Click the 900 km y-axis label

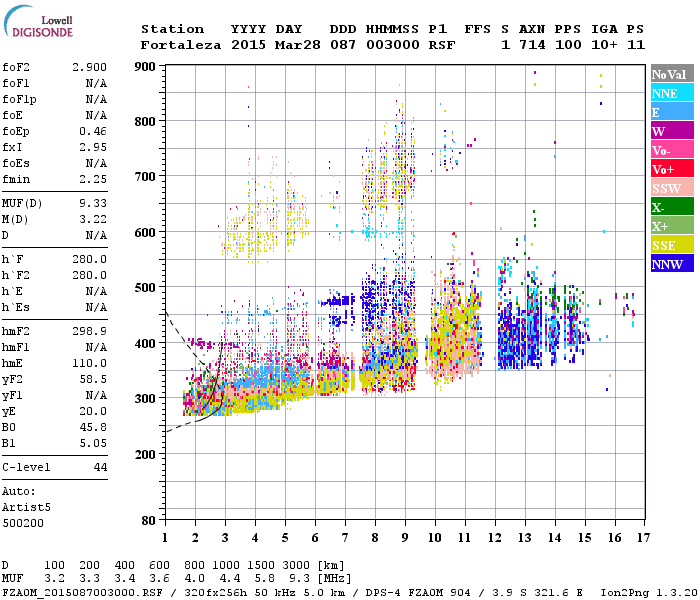coord(145,67)
